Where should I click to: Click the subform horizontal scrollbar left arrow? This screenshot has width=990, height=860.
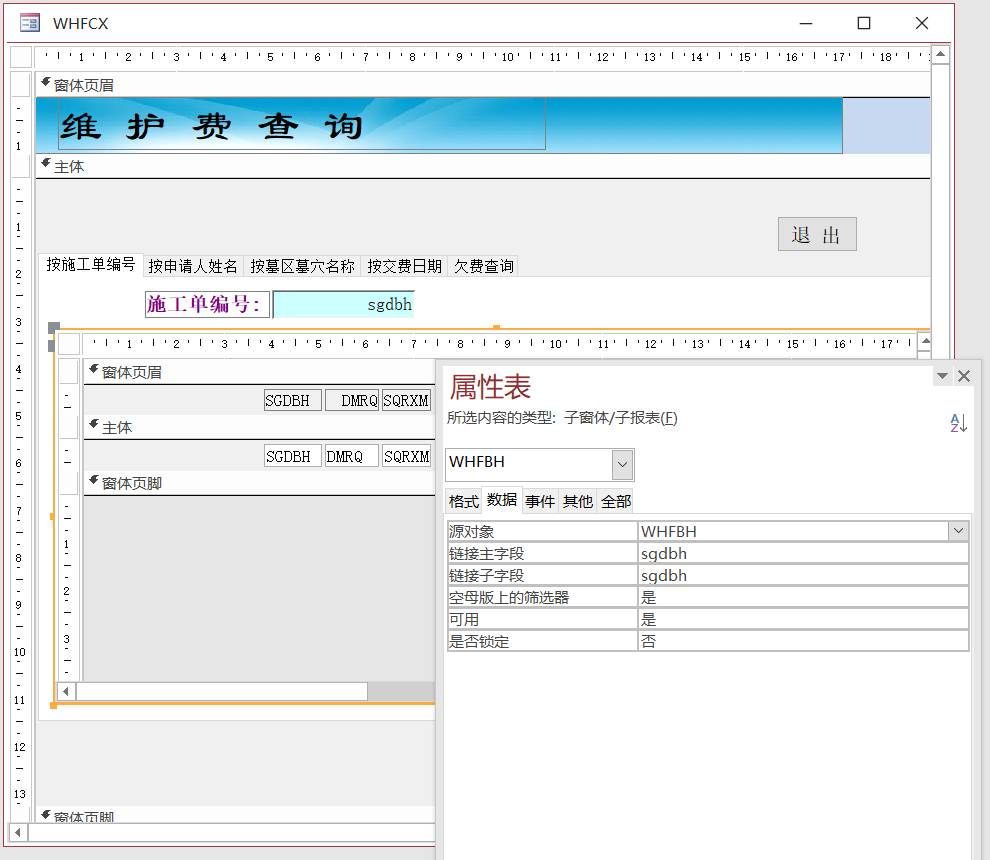tap(66, 691)
